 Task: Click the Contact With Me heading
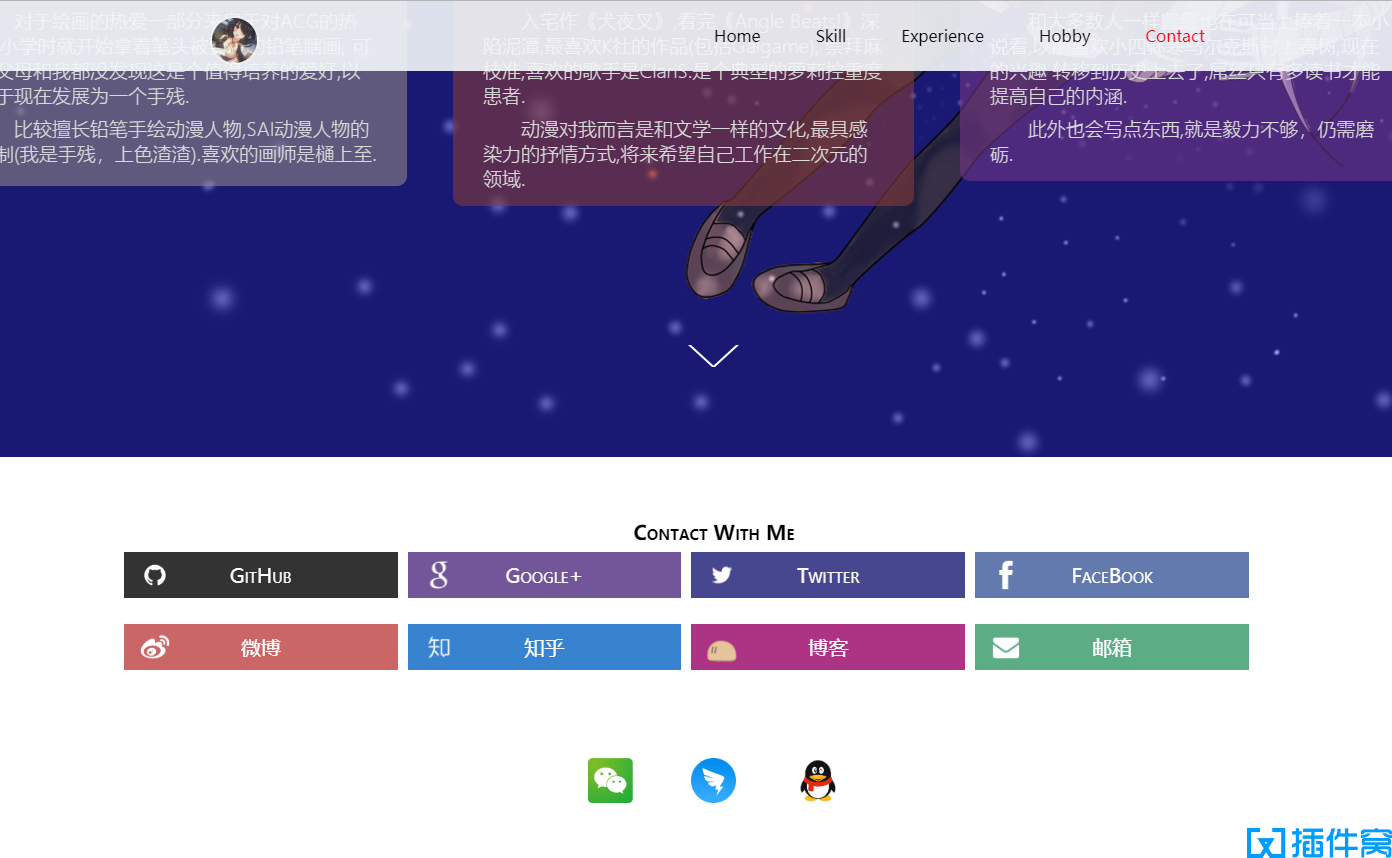(x=714, y=533)
